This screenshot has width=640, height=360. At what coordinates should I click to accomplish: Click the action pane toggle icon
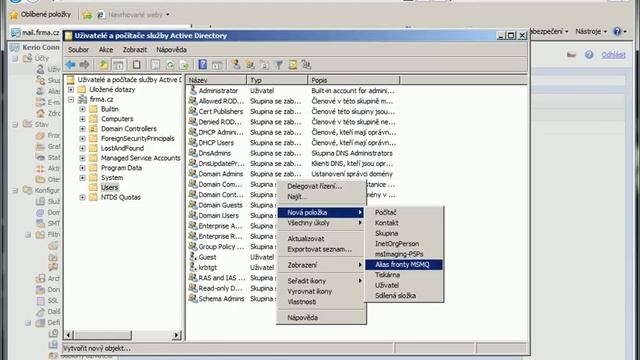[x=217, y=64]
